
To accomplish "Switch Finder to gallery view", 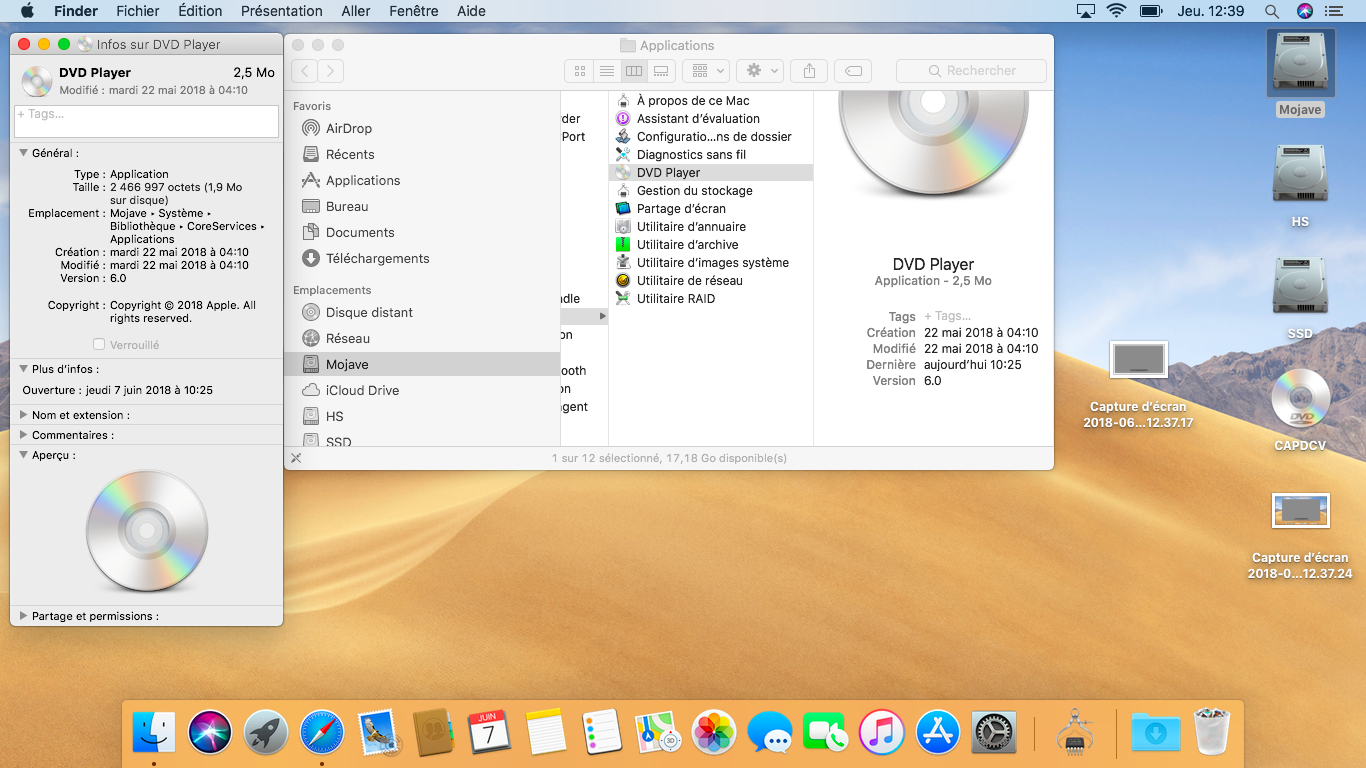I will coord(660,71).
